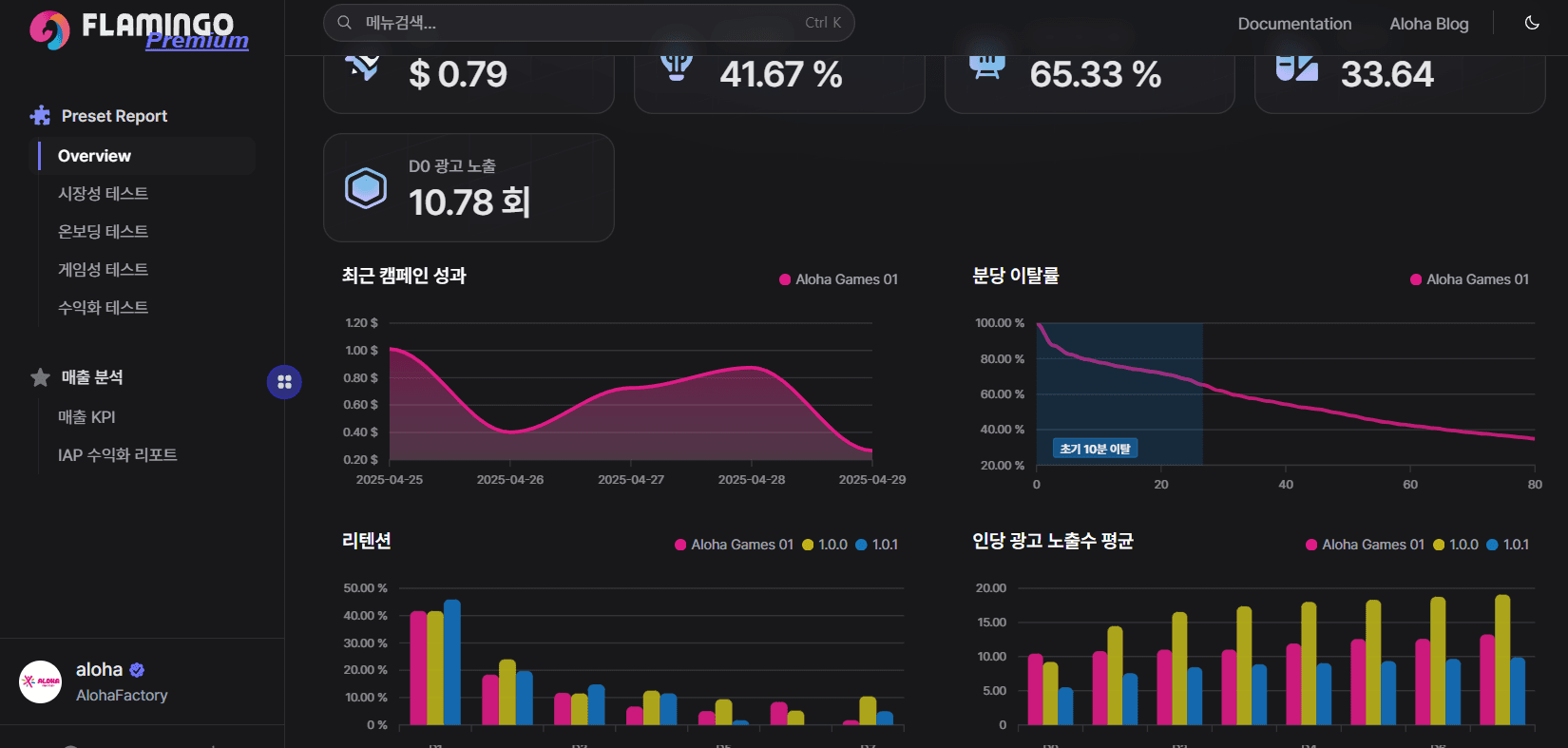The image size is (1568, 748).
Task: Toggle 1.0.0 legend in 리텐션 chart
Action: [825, 545]
